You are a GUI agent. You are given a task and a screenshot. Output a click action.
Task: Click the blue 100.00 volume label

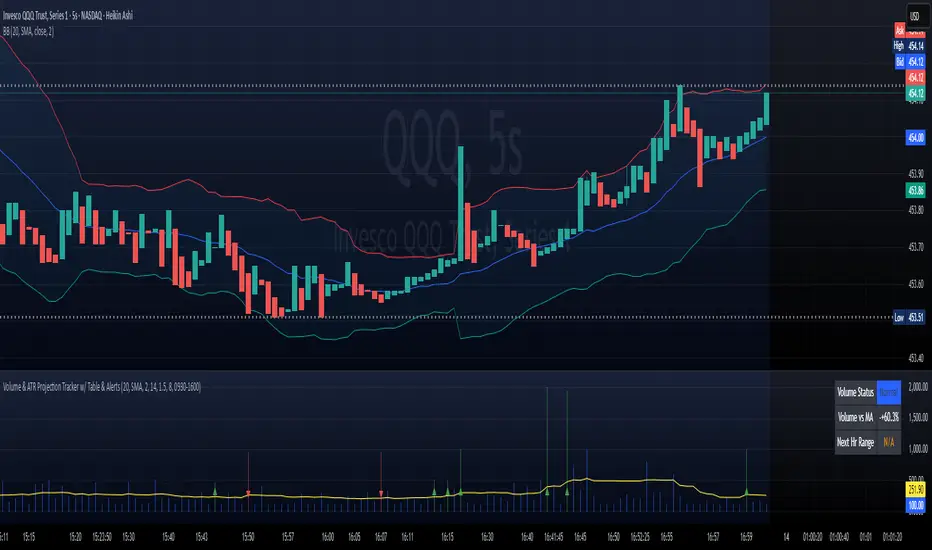pyautogui.click(x=915, y=505)
